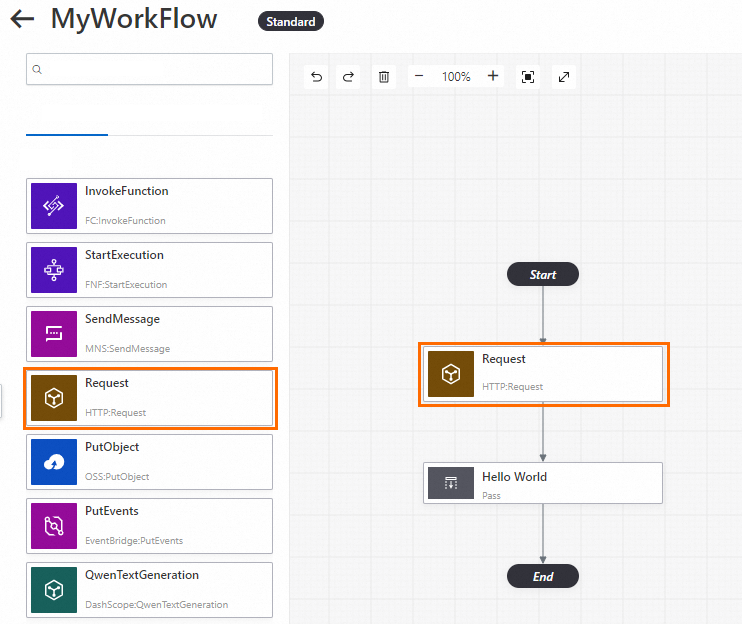Image resolution: width=742 pixels, height=624 pixels.
Task: Click the FNF:StartExecution subtitle
Action: (126, 284)
